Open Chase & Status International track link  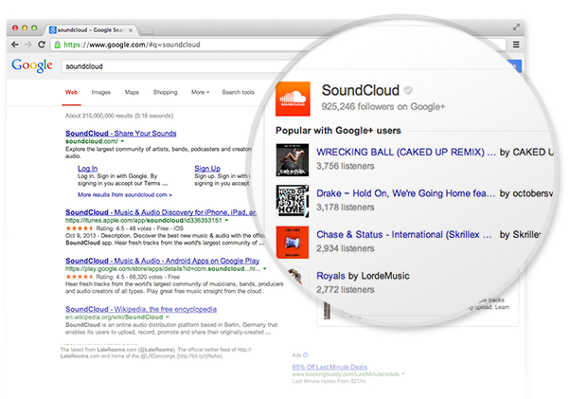pyautogui.click(x=404, y=235)
